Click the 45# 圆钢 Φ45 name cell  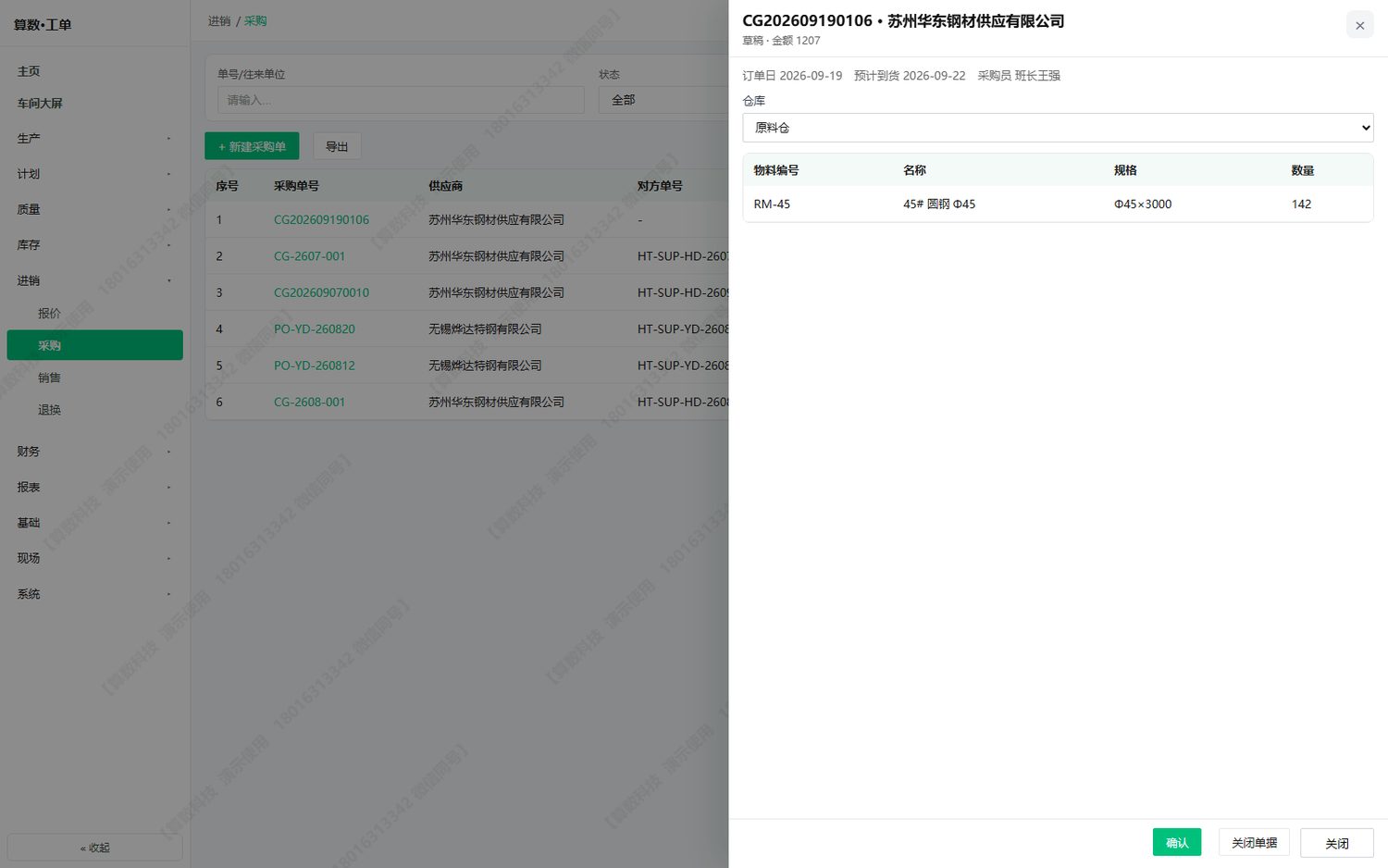point(939,205)
